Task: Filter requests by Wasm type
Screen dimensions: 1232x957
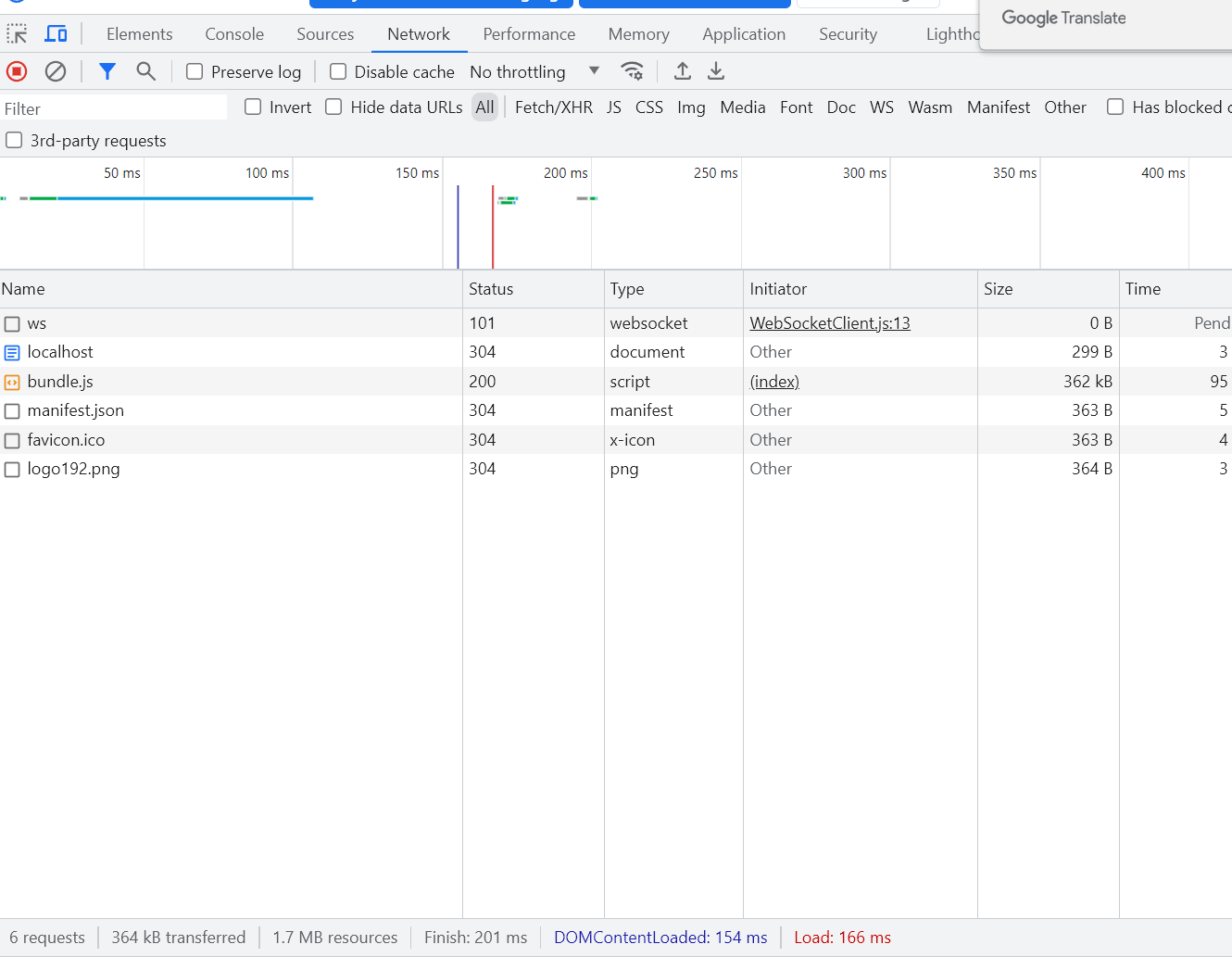Action: click(x=930, y=107)
